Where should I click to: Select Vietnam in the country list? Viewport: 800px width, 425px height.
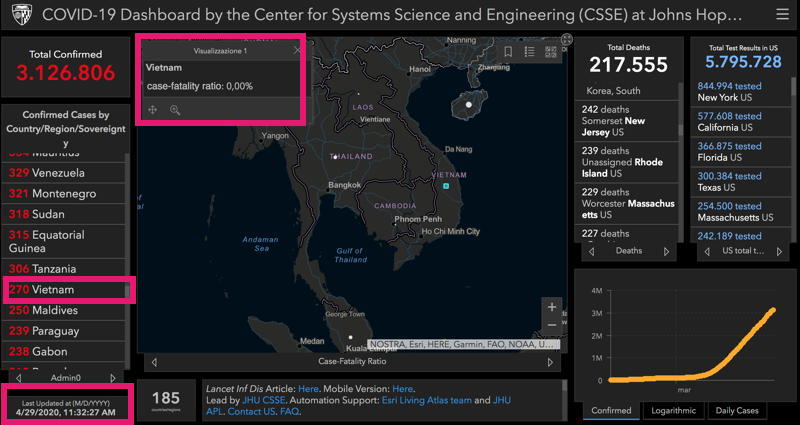click(x=64, y=290)
